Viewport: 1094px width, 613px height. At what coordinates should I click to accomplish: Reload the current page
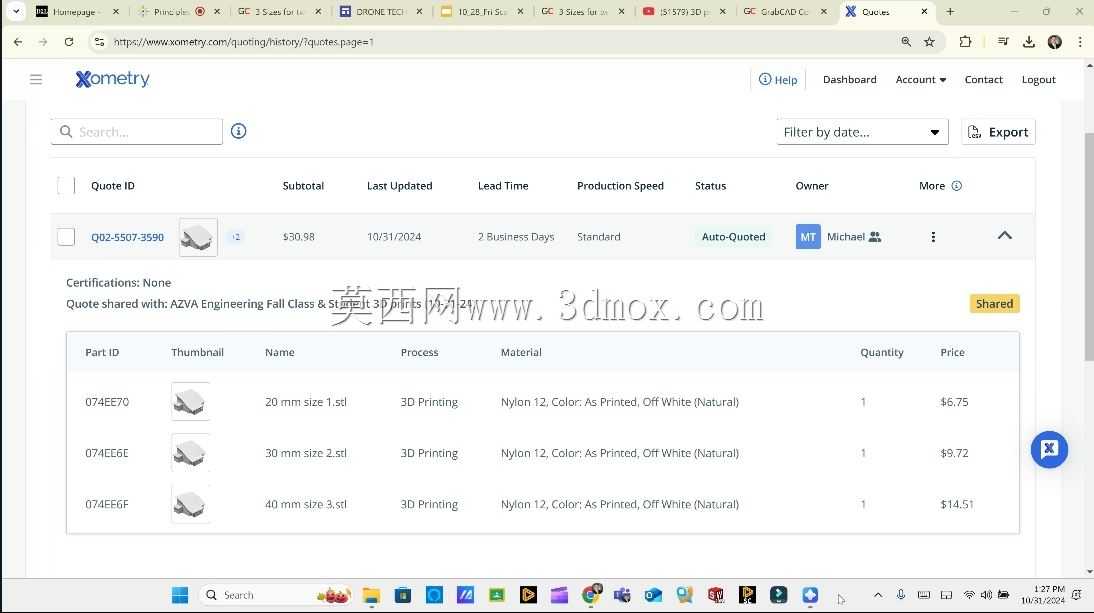click(x=68, y=42)
